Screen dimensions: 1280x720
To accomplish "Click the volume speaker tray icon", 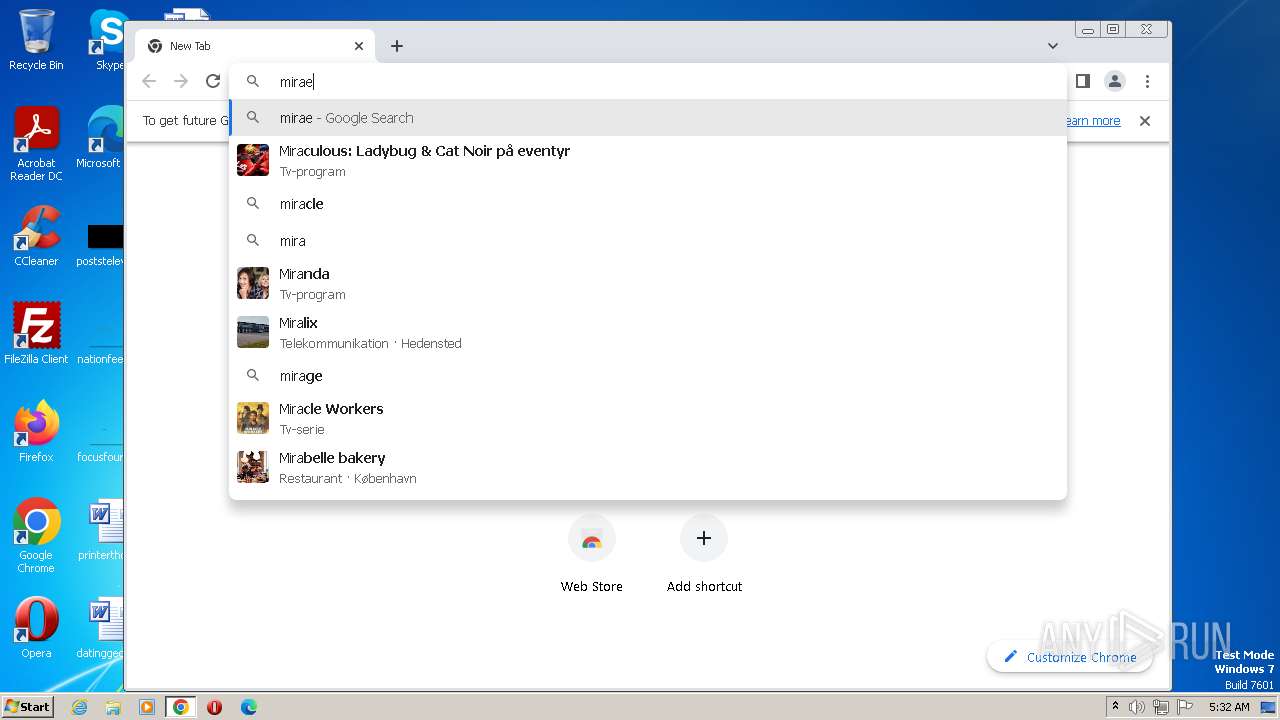I will (1137, 707).
